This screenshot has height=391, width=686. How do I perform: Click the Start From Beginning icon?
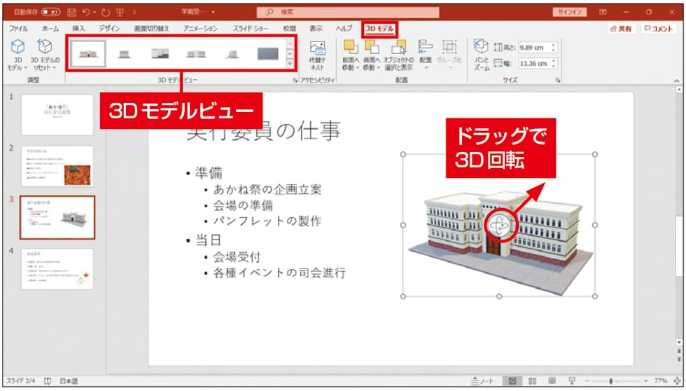[x=120, y=12]
